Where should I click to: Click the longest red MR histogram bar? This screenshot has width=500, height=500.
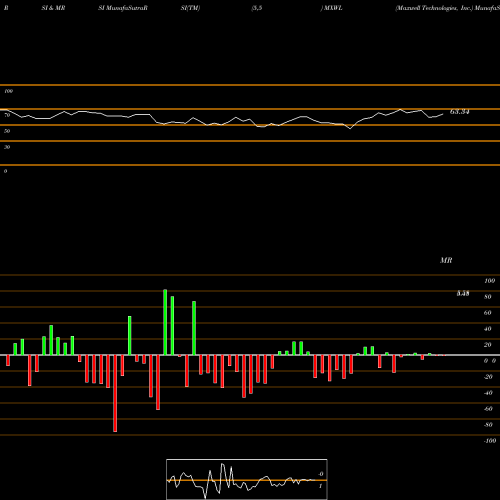click(115, 393)
